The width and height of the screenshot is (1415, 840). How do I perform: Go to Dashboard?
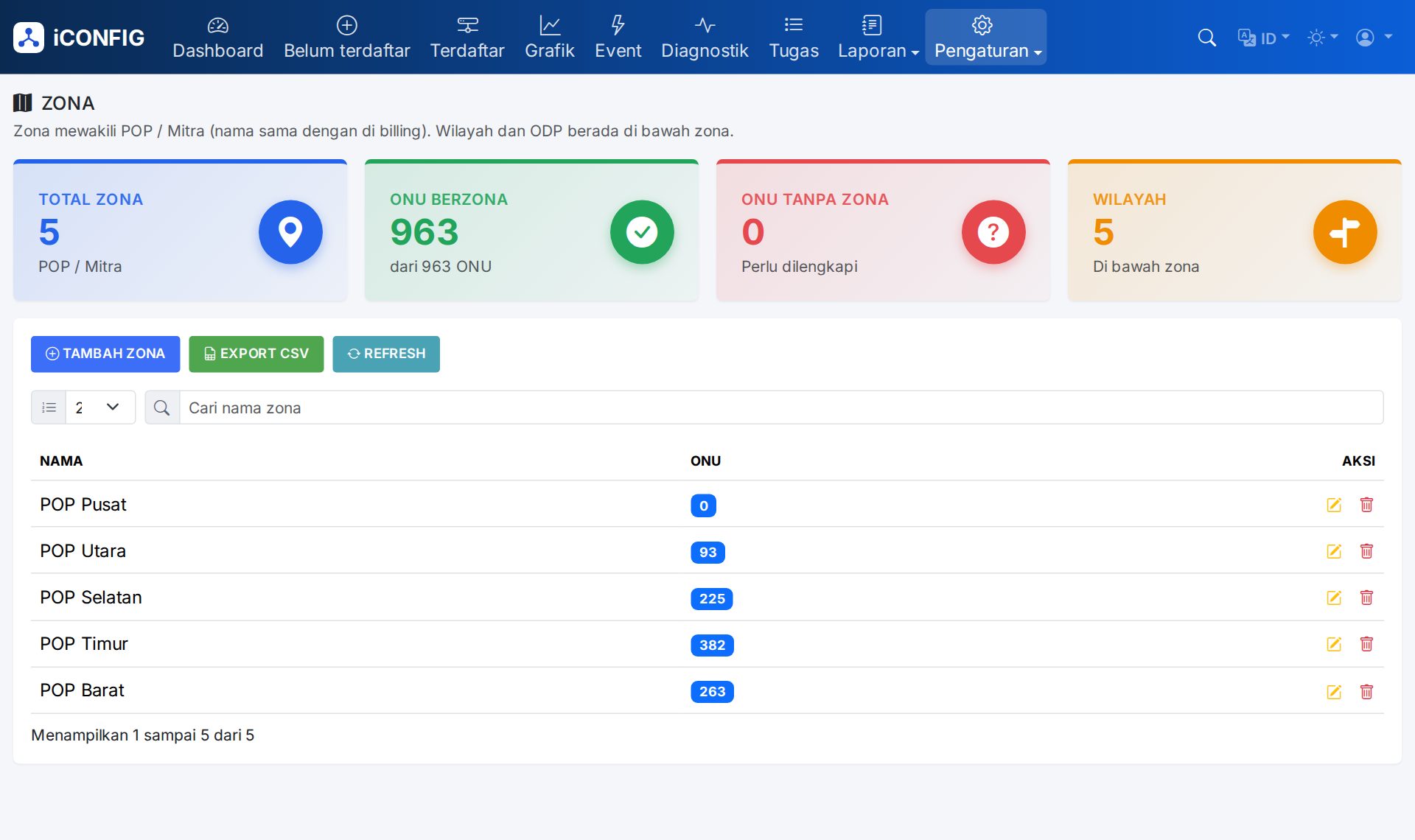(x=218, y=37)
